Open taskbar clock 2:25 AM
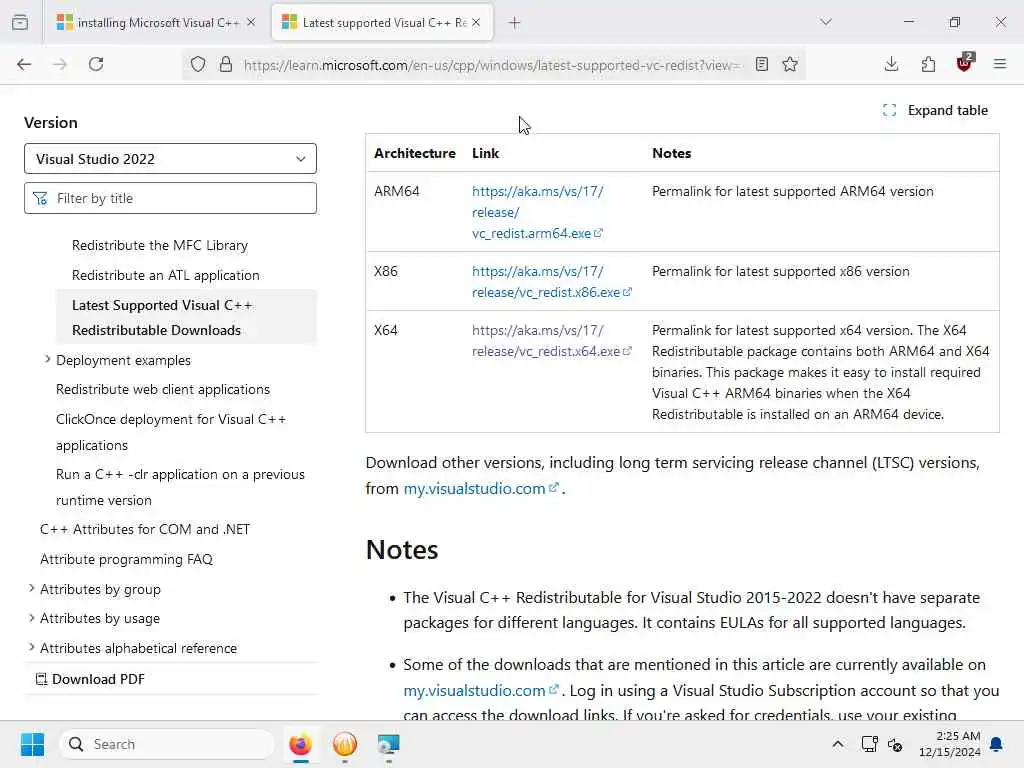The image size is (1024, 768). tap(950, 744)
